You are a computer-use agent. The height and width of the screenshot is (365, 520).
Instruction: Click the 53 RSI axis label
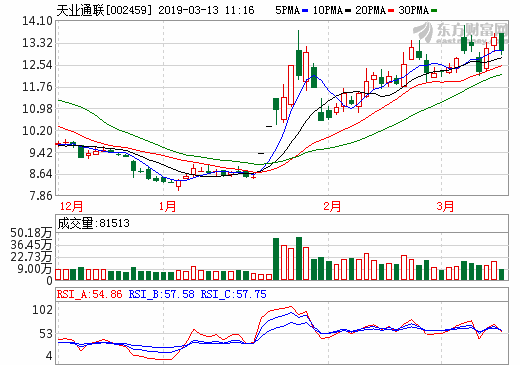click(46, 334)
